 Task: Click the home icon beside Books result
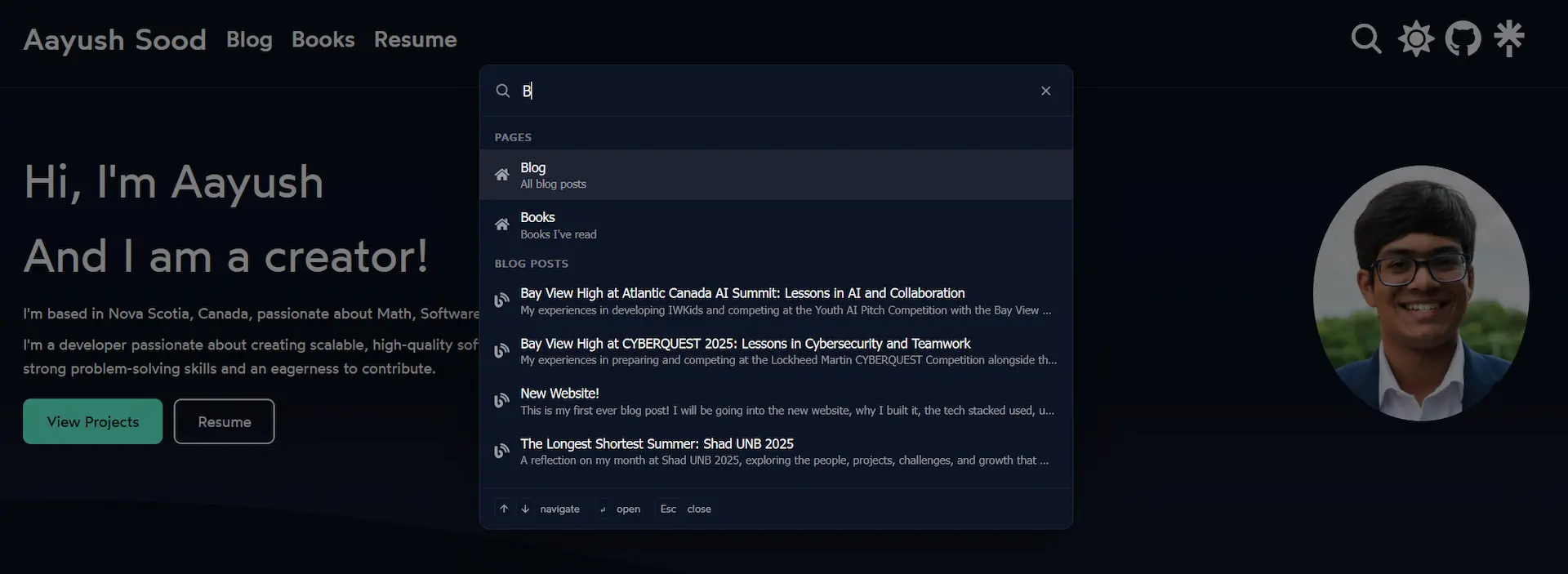tap(502, 225)
